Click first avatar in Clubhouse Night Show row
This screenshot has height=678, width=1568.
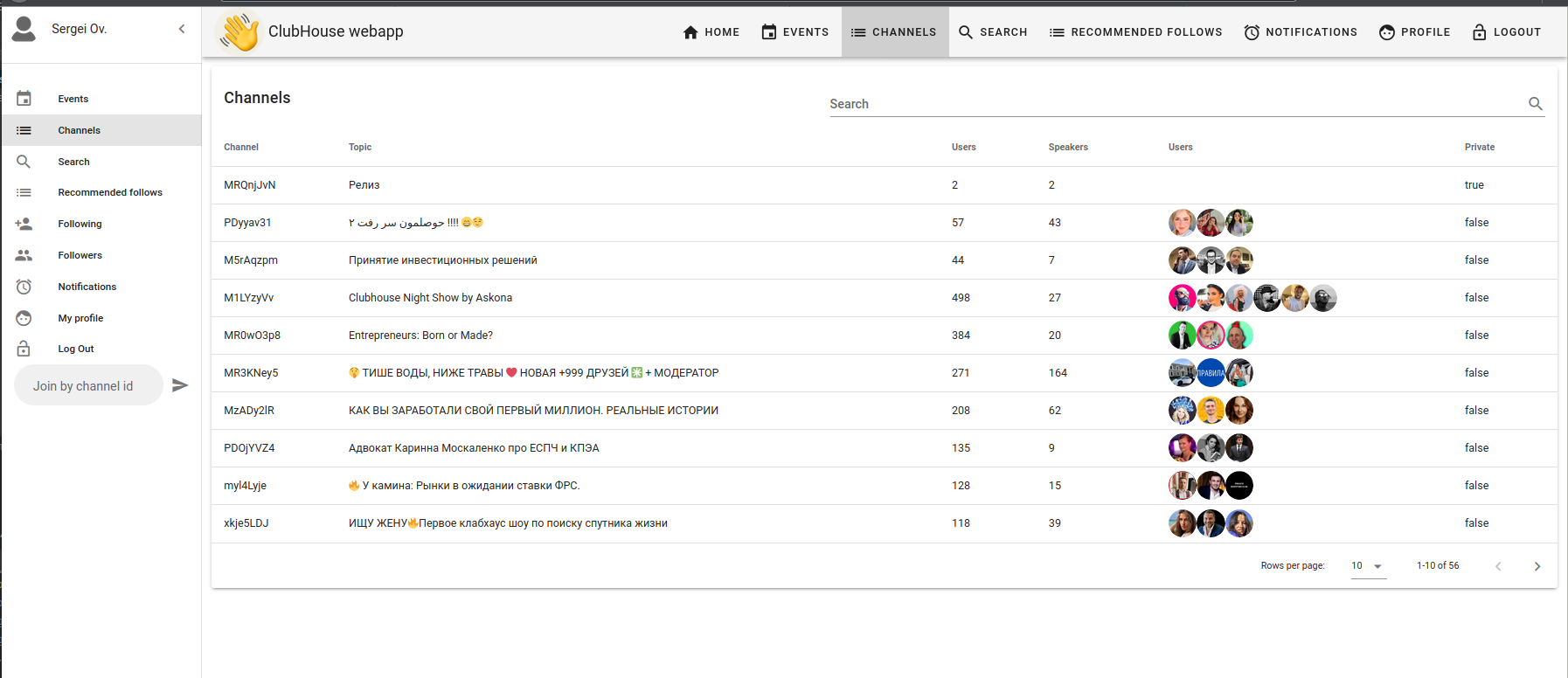[x=1183, y=298]
